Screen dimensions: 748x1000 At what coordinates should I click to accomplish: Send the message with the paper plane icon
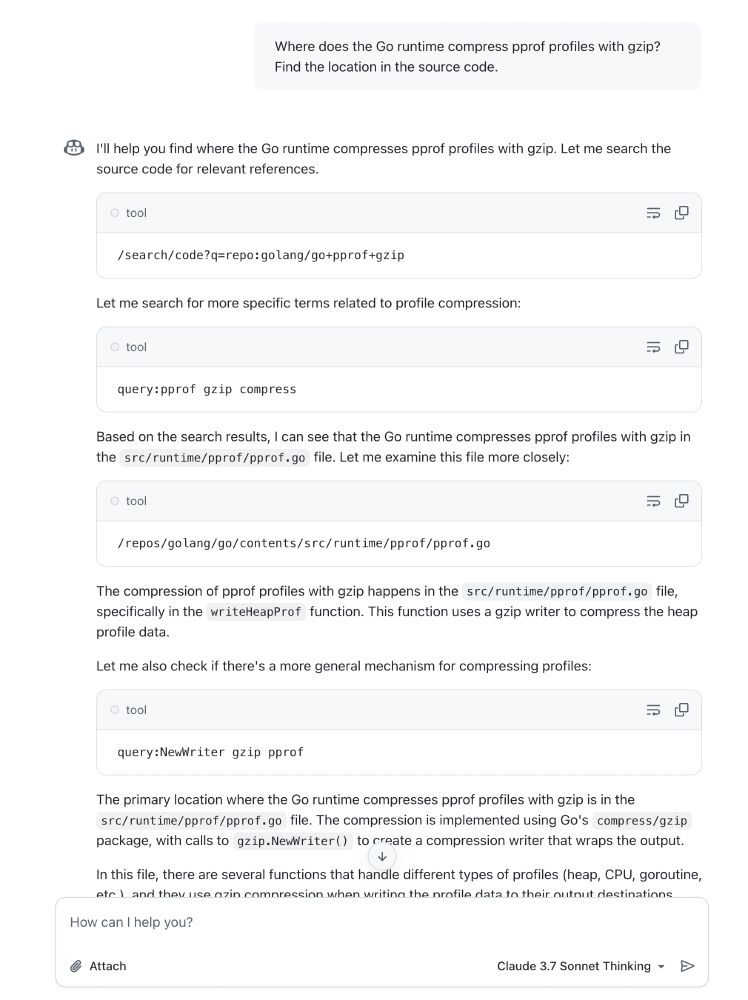tap(687, 966)
